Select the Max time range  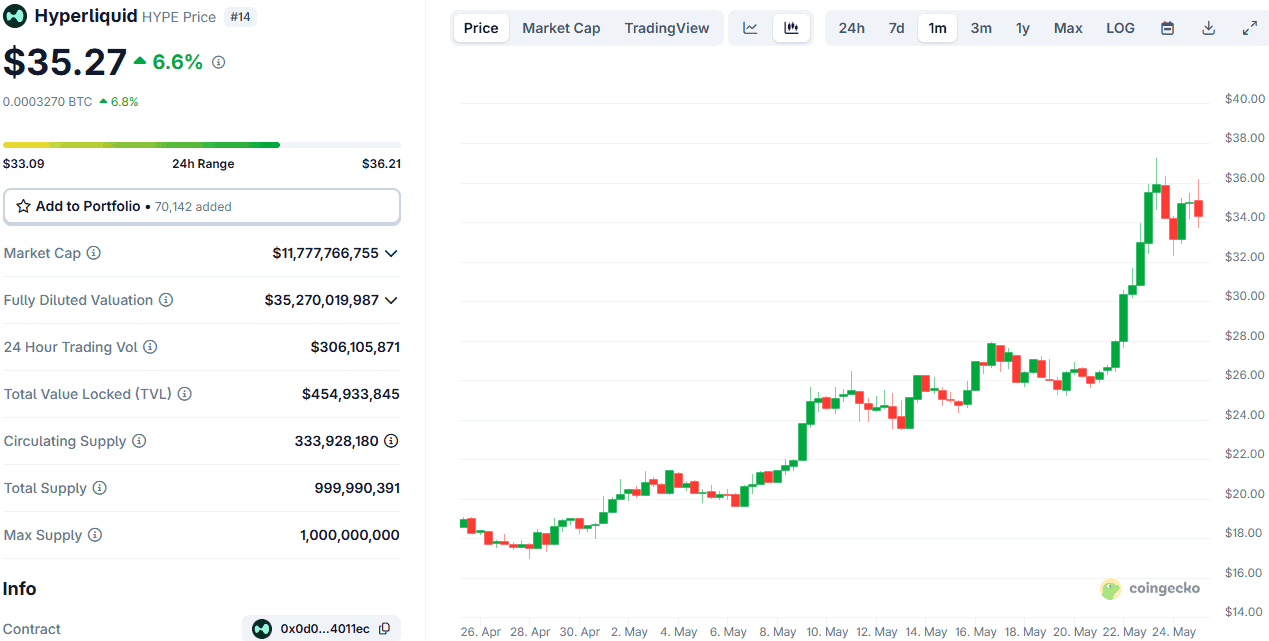pos(1067,28)
